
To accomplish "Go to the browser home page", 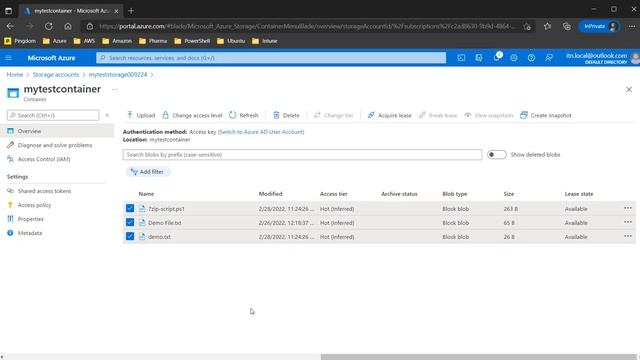I will (68, 26).
